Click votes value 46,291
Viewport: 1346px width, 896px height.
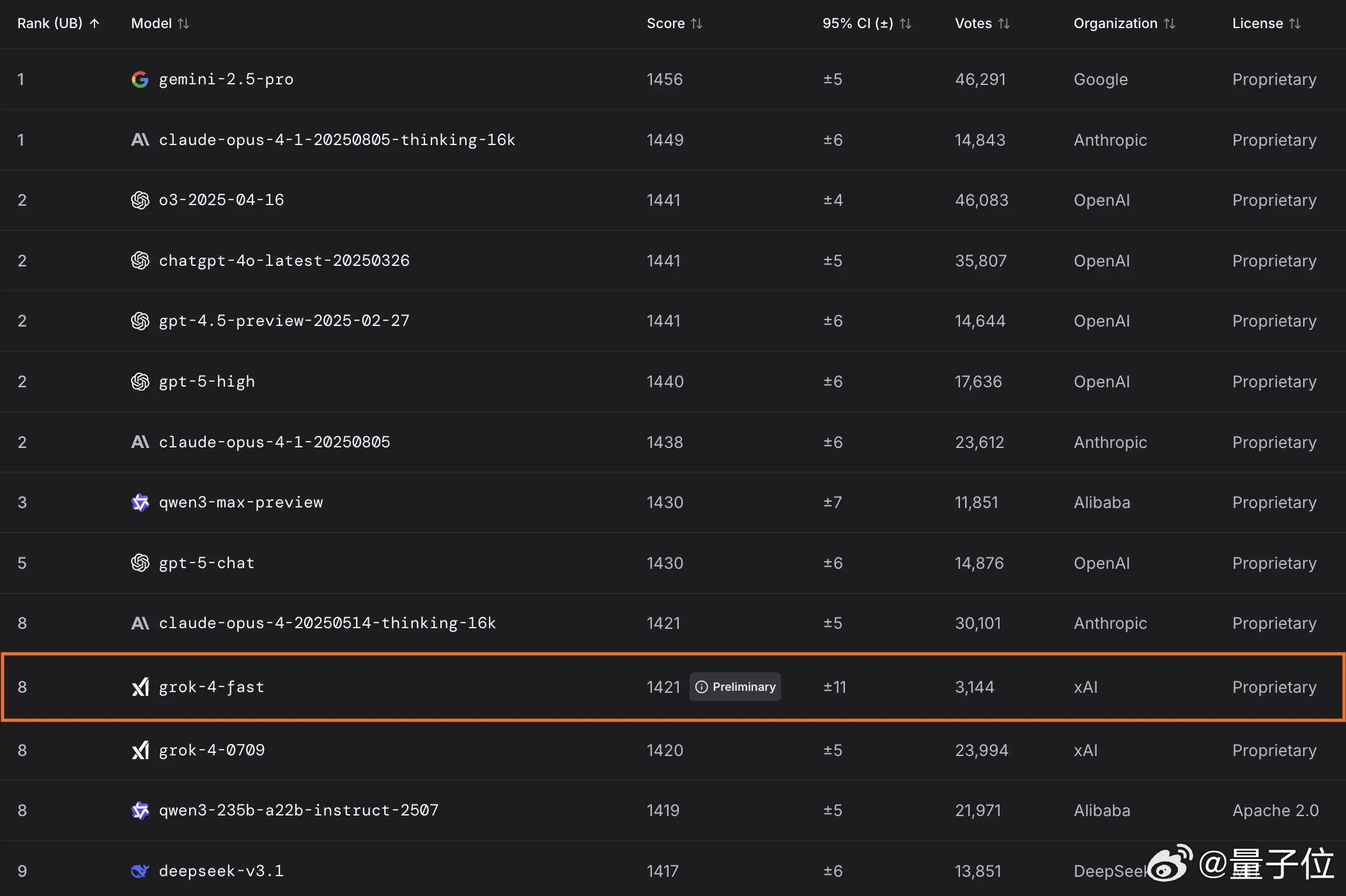click(980, 79)
